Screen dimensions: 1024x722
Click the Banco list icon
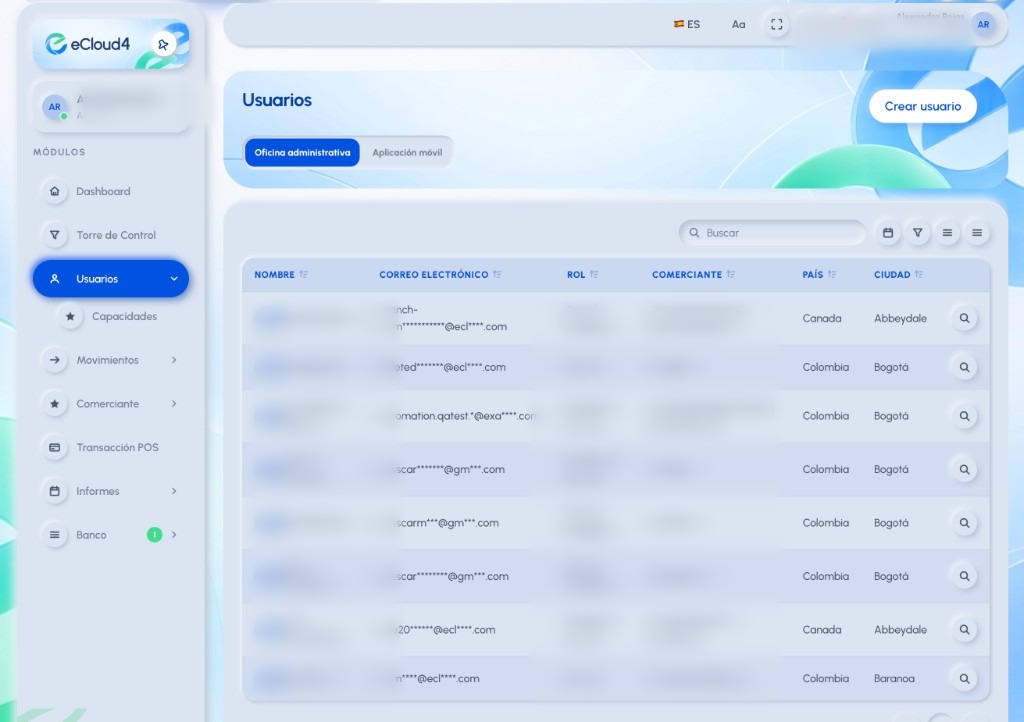pos(55,535)
